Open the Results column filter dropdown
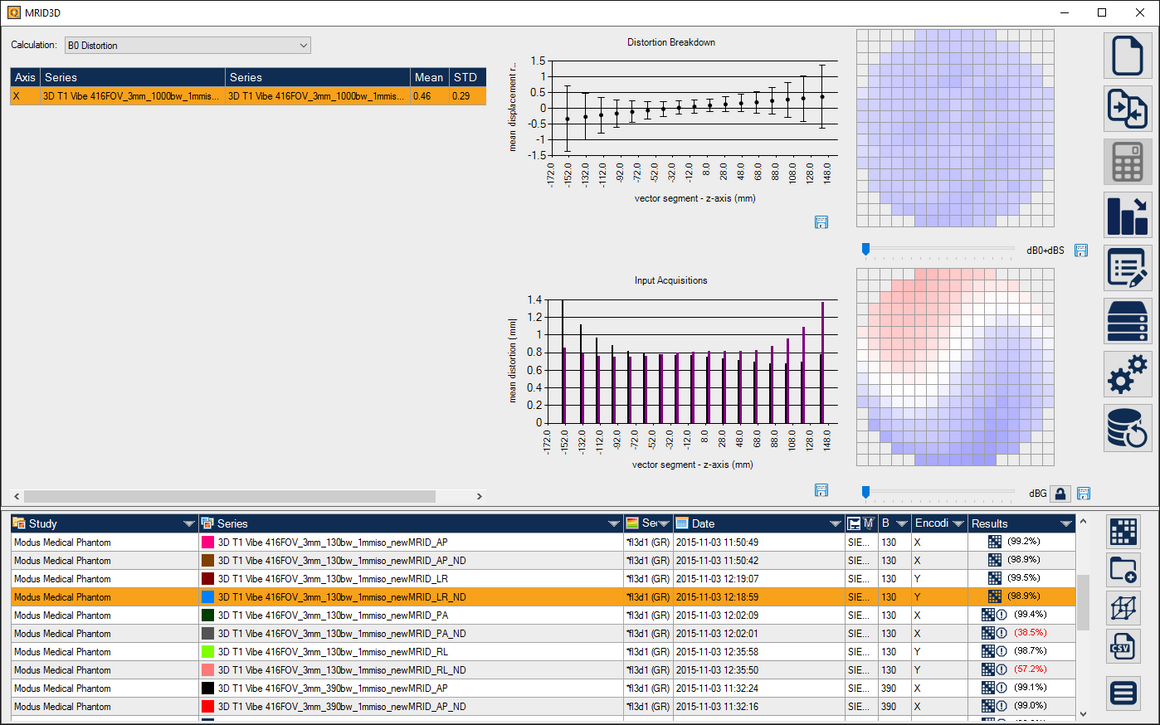Screen dimensions: 1160x725 coord(1066,524)
